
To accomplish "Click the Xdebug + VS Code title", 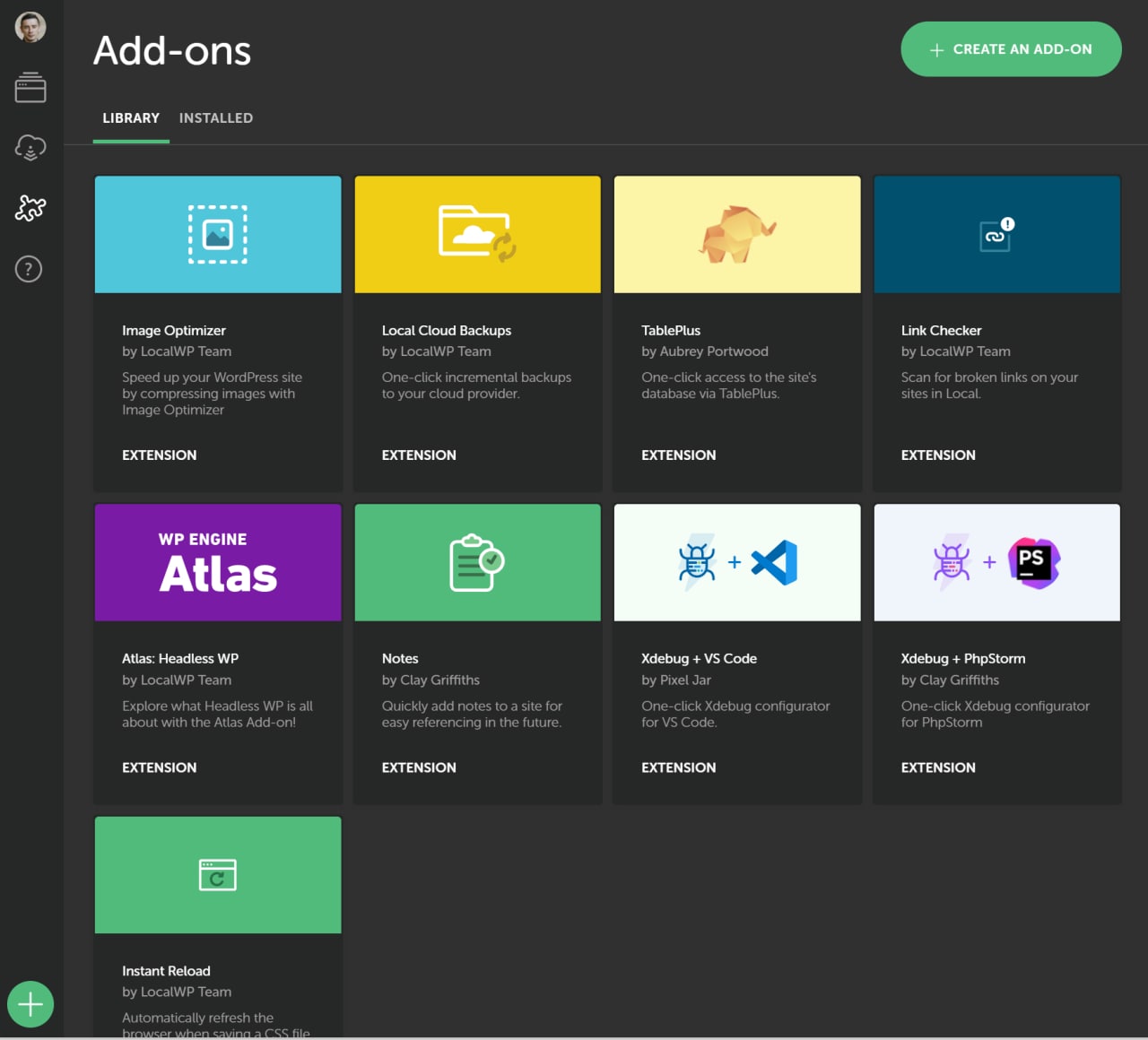I will [x=699, y=659].
